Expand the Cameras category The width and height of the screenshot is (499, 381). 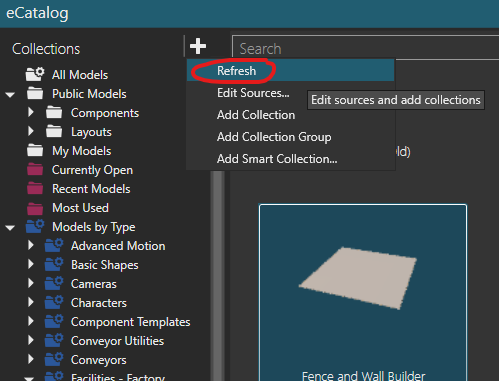(31, 283)
